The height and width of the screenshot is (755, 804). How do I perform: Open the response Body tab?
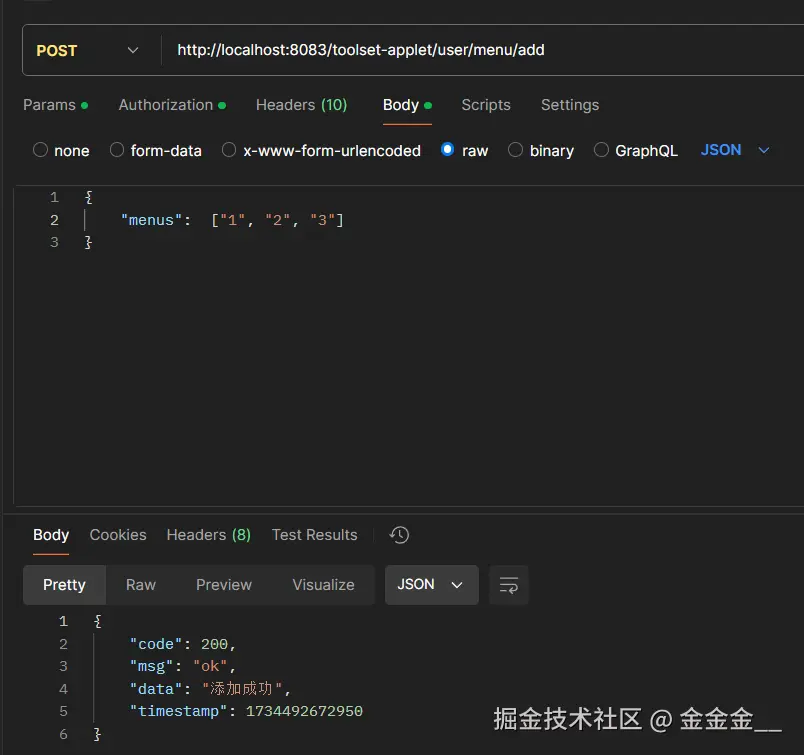click(51, 534)
